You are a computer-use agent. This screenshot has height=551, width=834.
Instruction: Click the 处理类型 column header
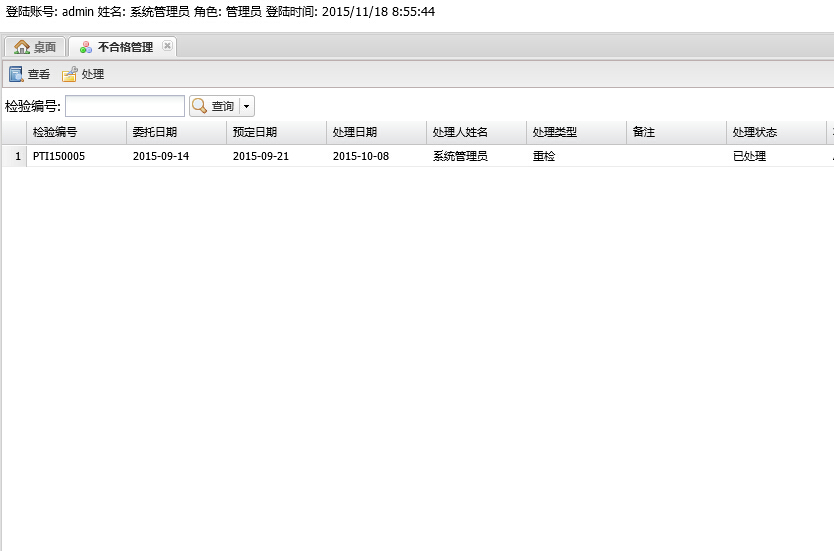click(x=575, y=132)
